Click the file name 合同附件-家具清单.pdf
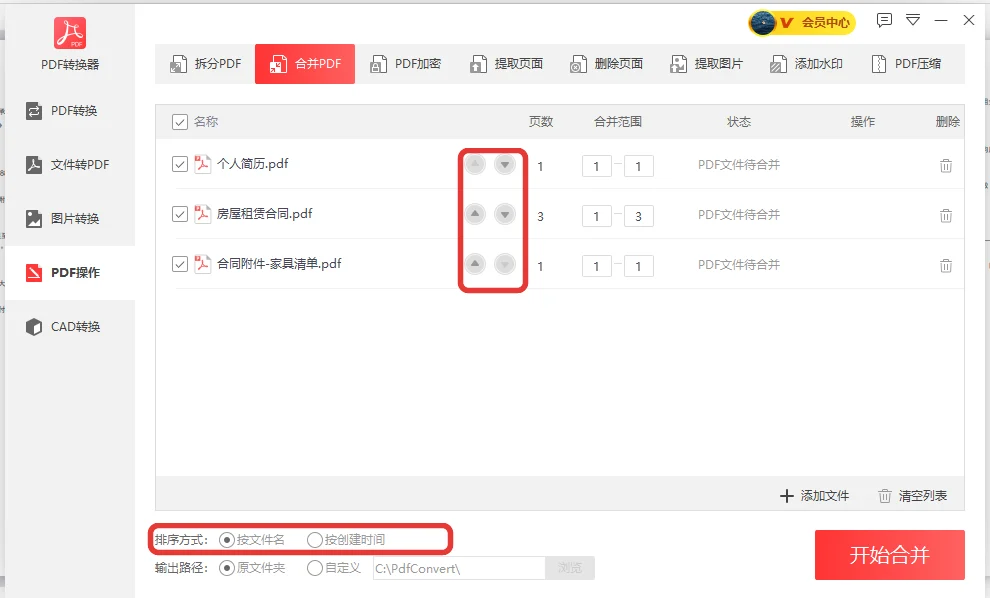The image size is (990, 598). [x=279, y=264]
